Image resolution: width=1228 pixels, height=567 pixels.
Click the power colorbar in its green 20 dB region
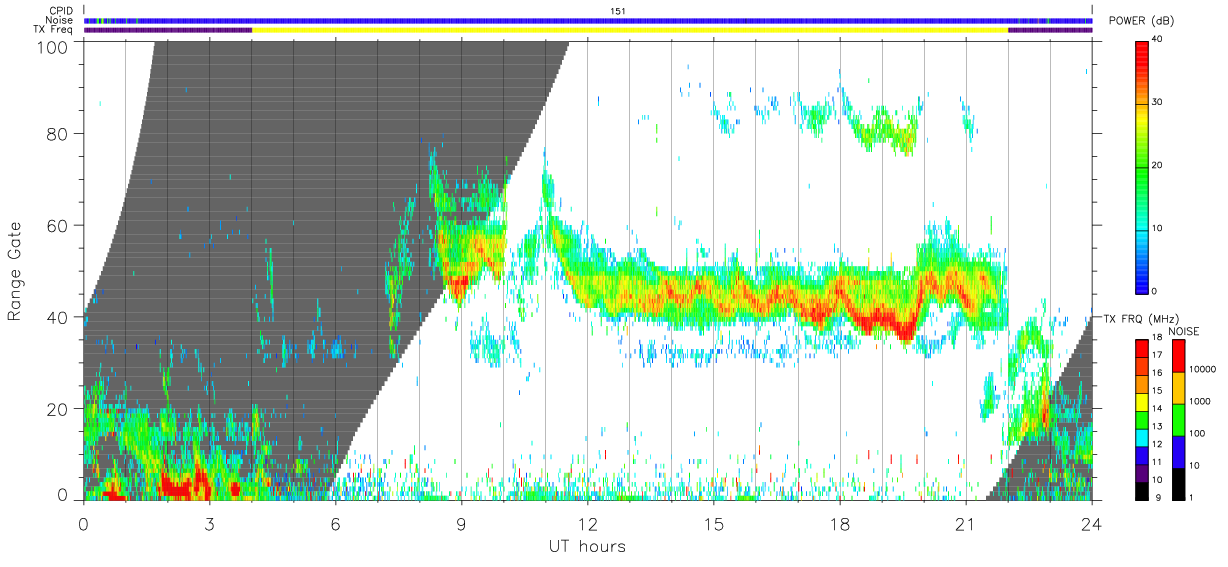point(1142,166)
